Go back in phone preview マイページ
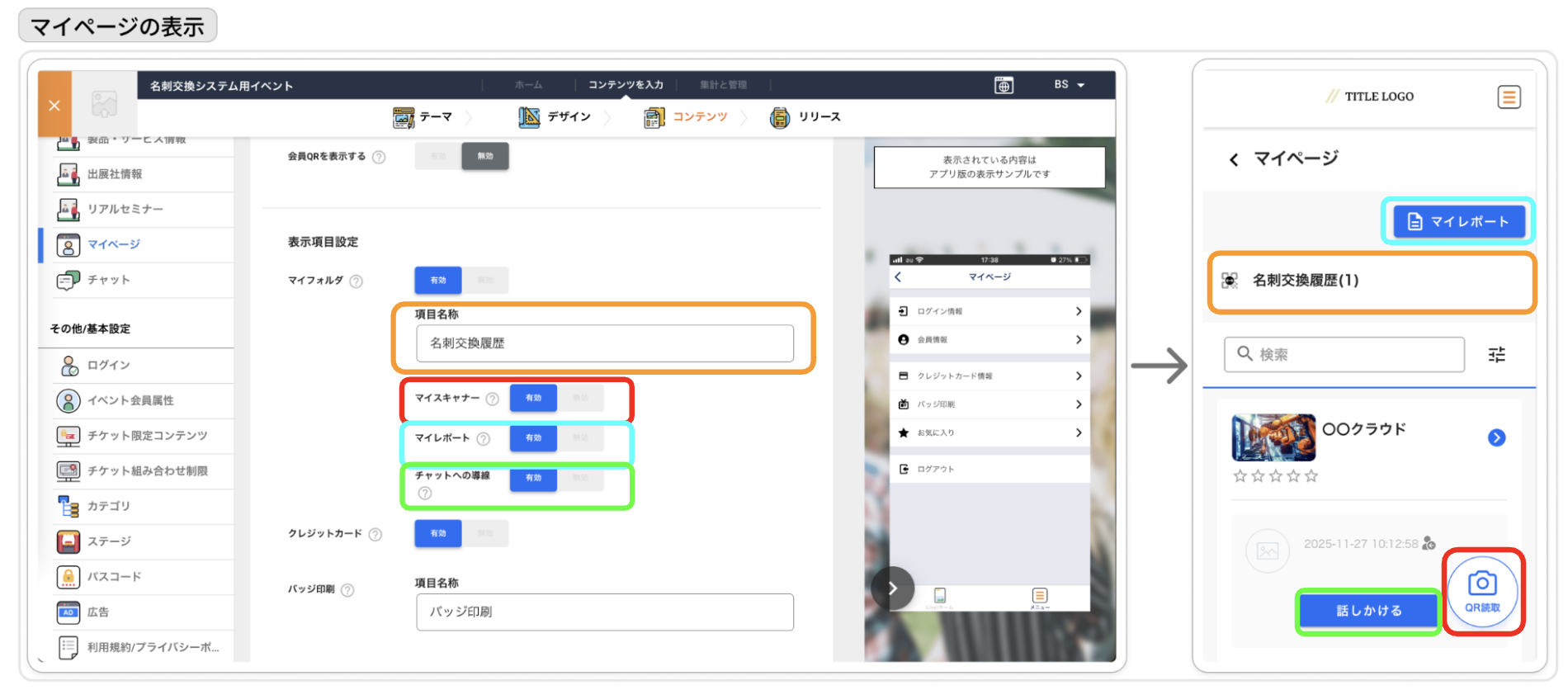Screen dimensions: 1568x690 899,277
